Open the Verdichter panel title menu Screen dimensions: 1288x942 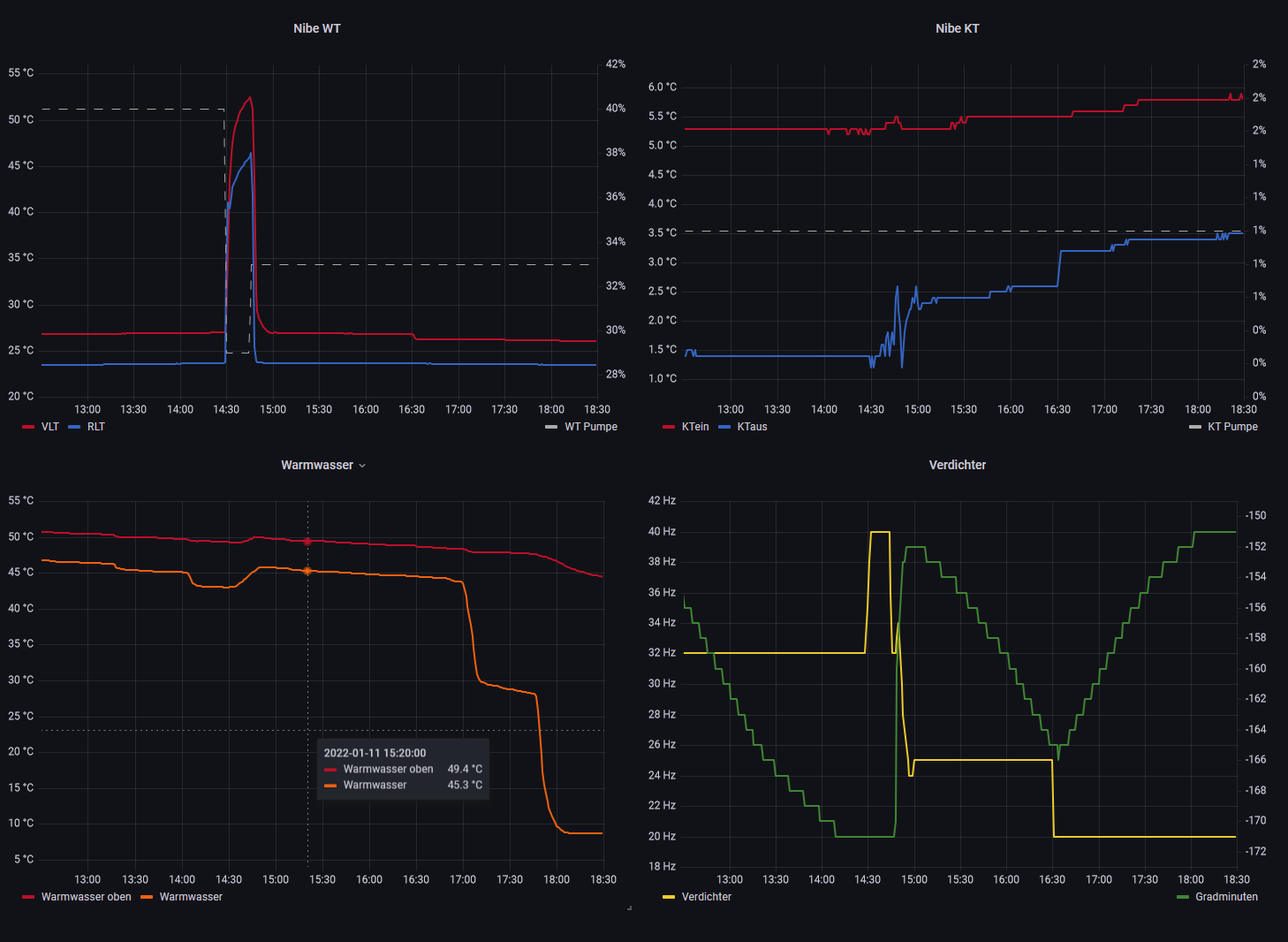[x=957, y=465]
